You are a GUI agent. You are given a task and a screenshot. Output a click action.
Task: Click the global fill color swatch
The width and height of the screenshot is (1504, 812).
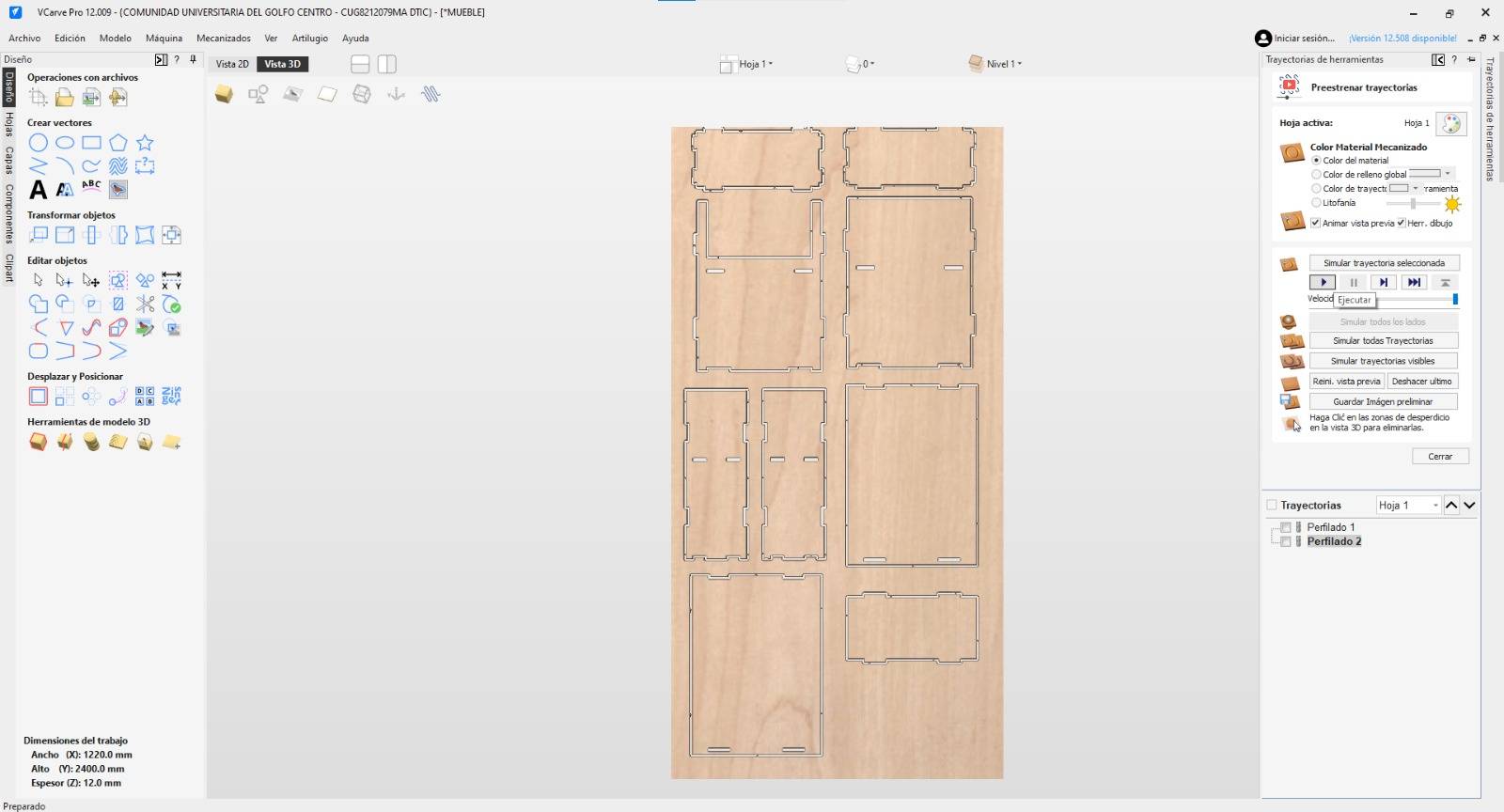1425,174
